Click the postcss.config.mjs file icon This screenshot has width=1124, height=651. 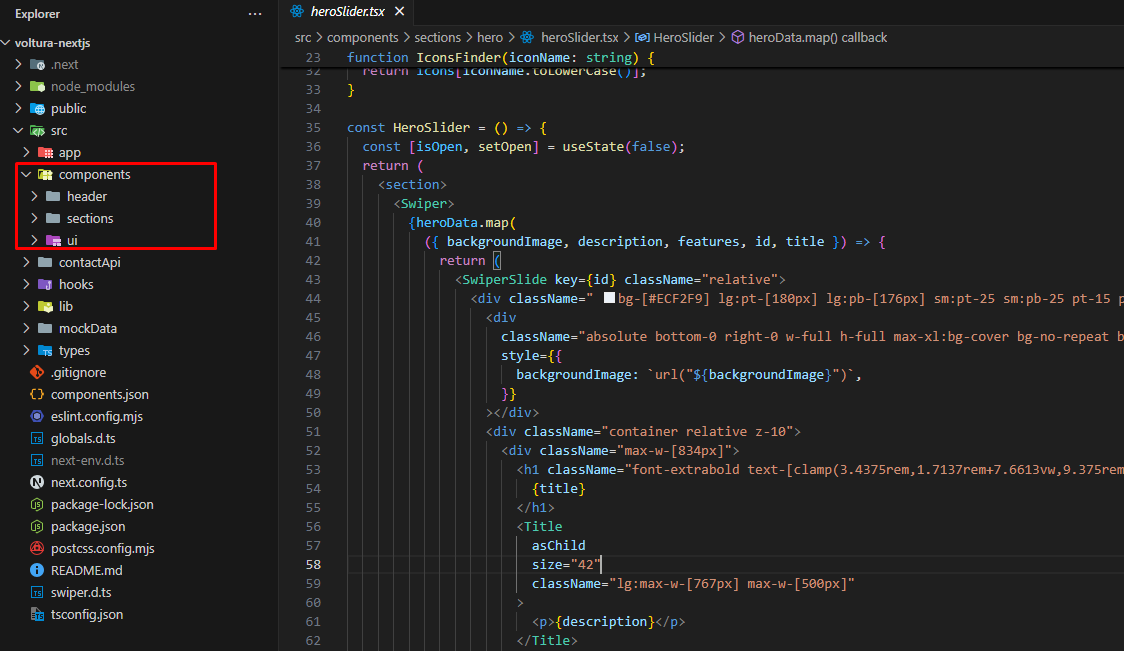37,548
